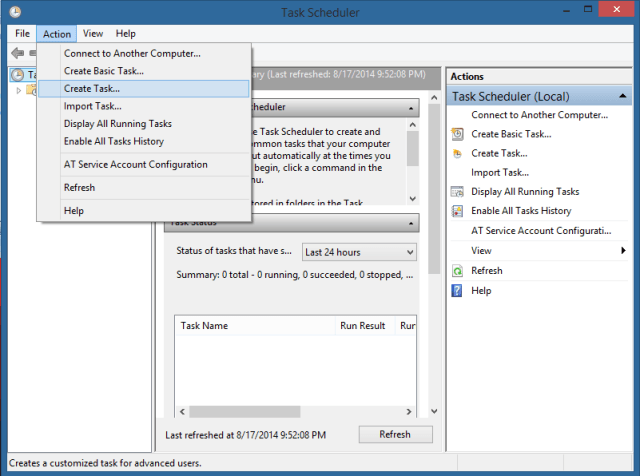640x476 pixels.
Task: Click AT Service Account Configuration in Actions pane
Action: pyautogui.click(x=541, y=231)
